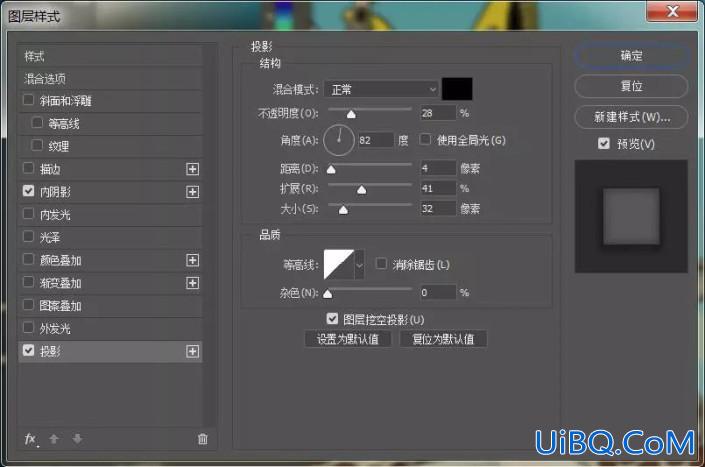Enable 颜色叠加 checkbox
Viewport: 705px width, 467px height.
pos(28,259)
